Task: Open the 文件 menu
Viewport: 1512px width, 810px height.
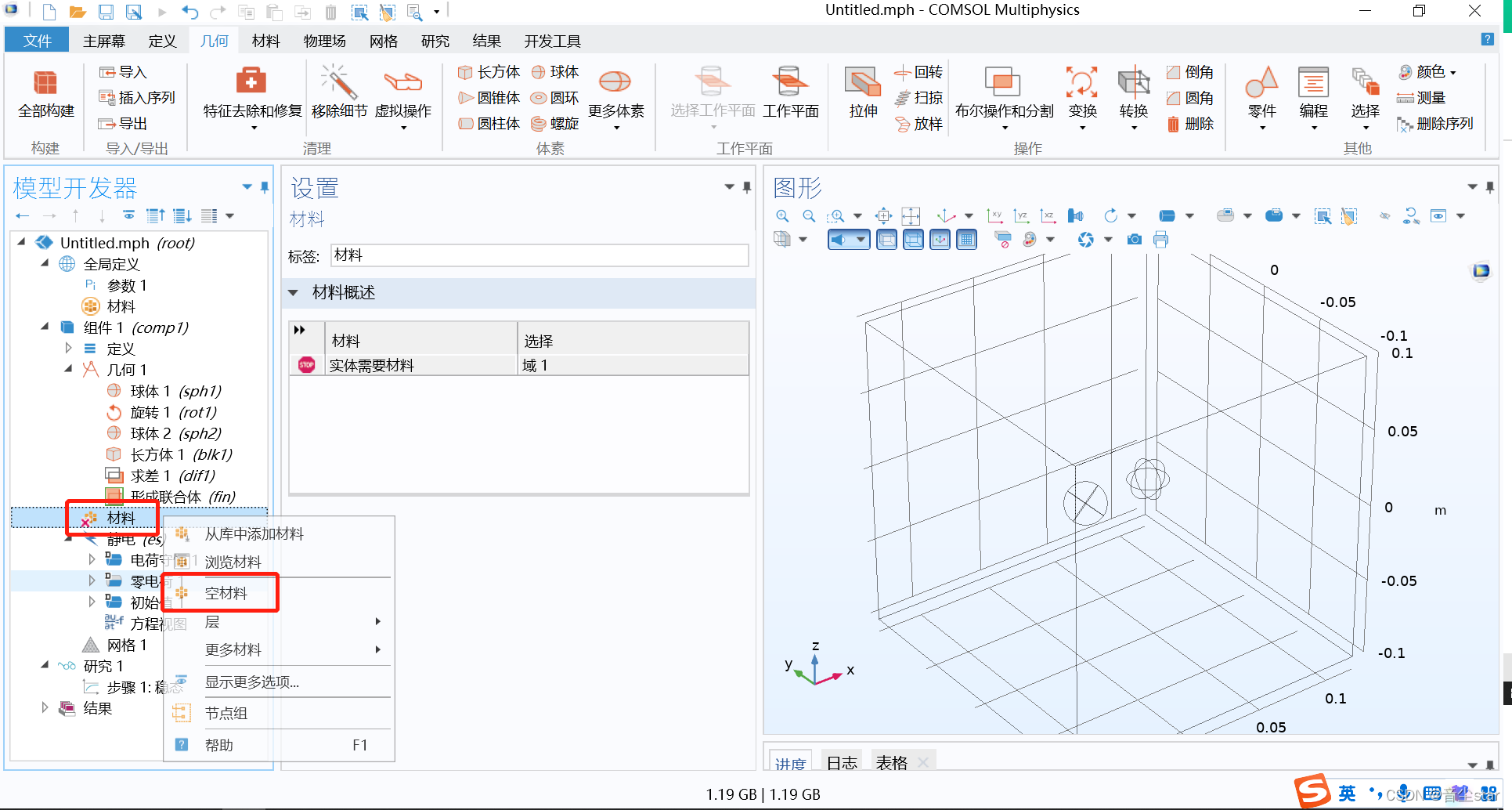Action: pyautogui.click(x=37, y=41)
